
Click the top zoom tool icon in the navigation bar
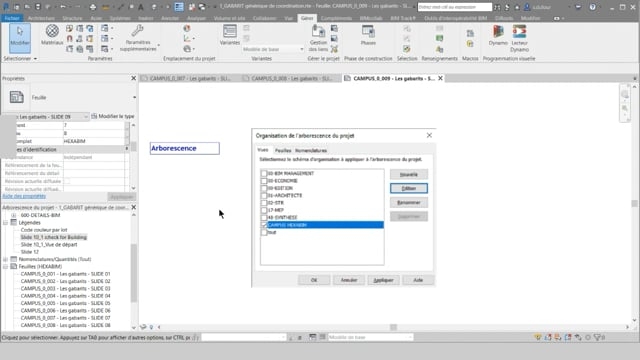(625, 94)
